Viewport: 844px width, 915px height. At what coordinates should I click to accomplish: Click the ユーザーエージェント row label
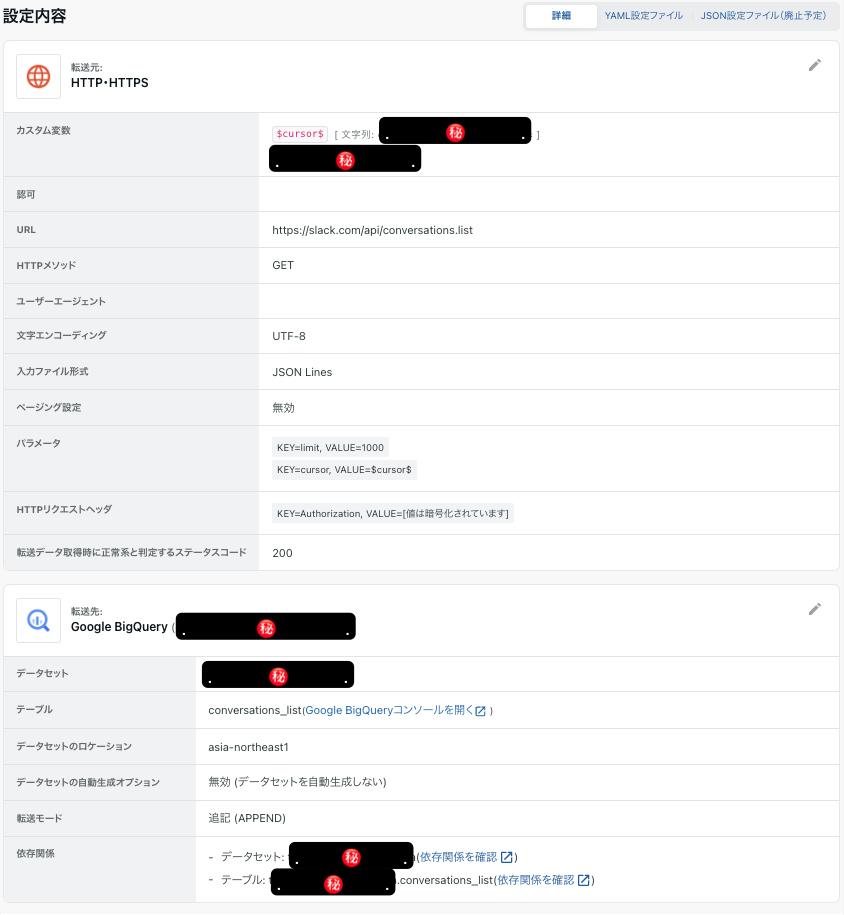[x=61, y=301]
